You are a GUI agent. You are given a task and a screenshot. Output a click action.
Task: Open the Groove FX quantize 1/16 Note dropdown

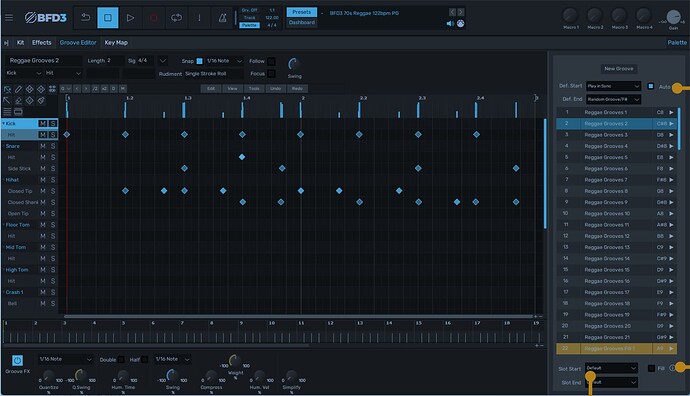pos(65,359)
